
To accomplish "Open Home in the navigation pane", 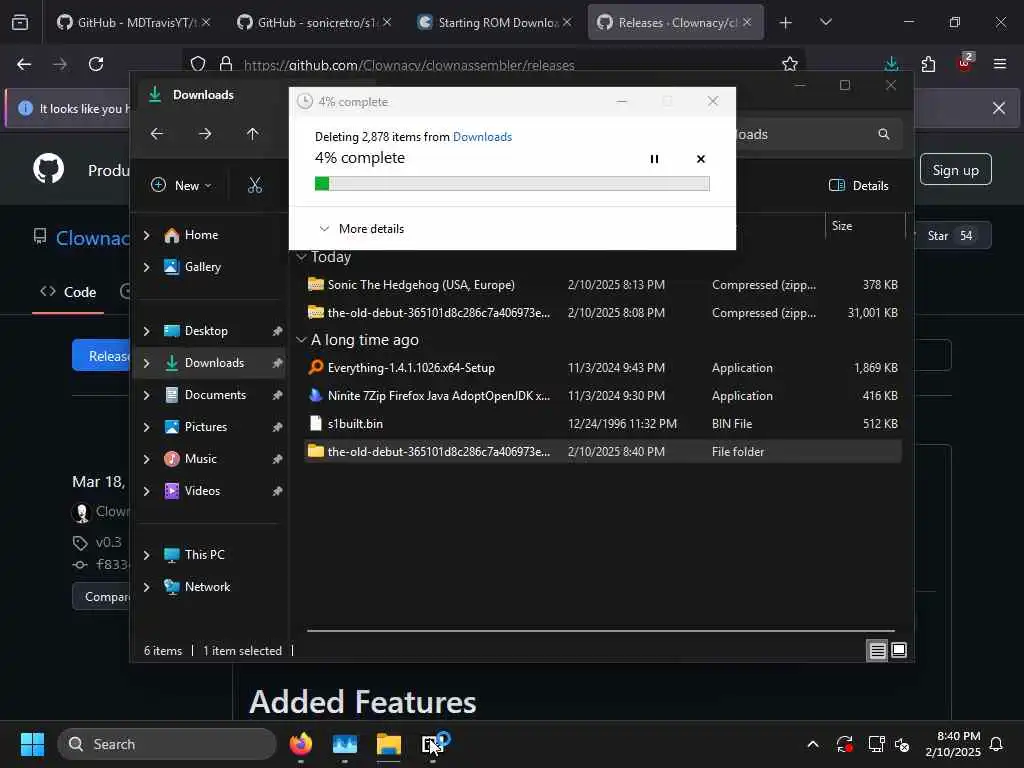I will pyautogui.click(x=201, y=234).
